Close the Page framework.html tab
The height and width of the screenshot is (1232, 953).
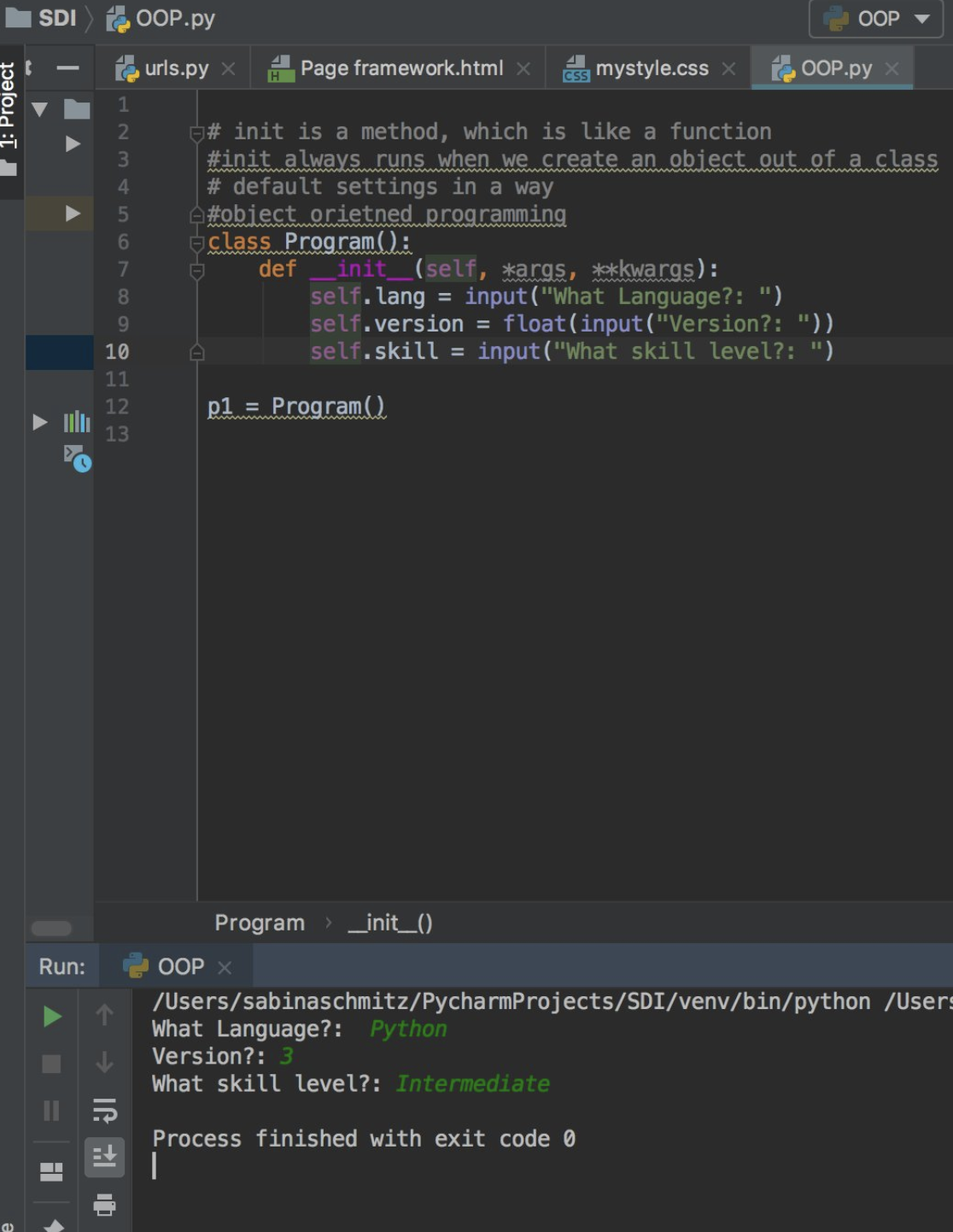tap(523, 69)
